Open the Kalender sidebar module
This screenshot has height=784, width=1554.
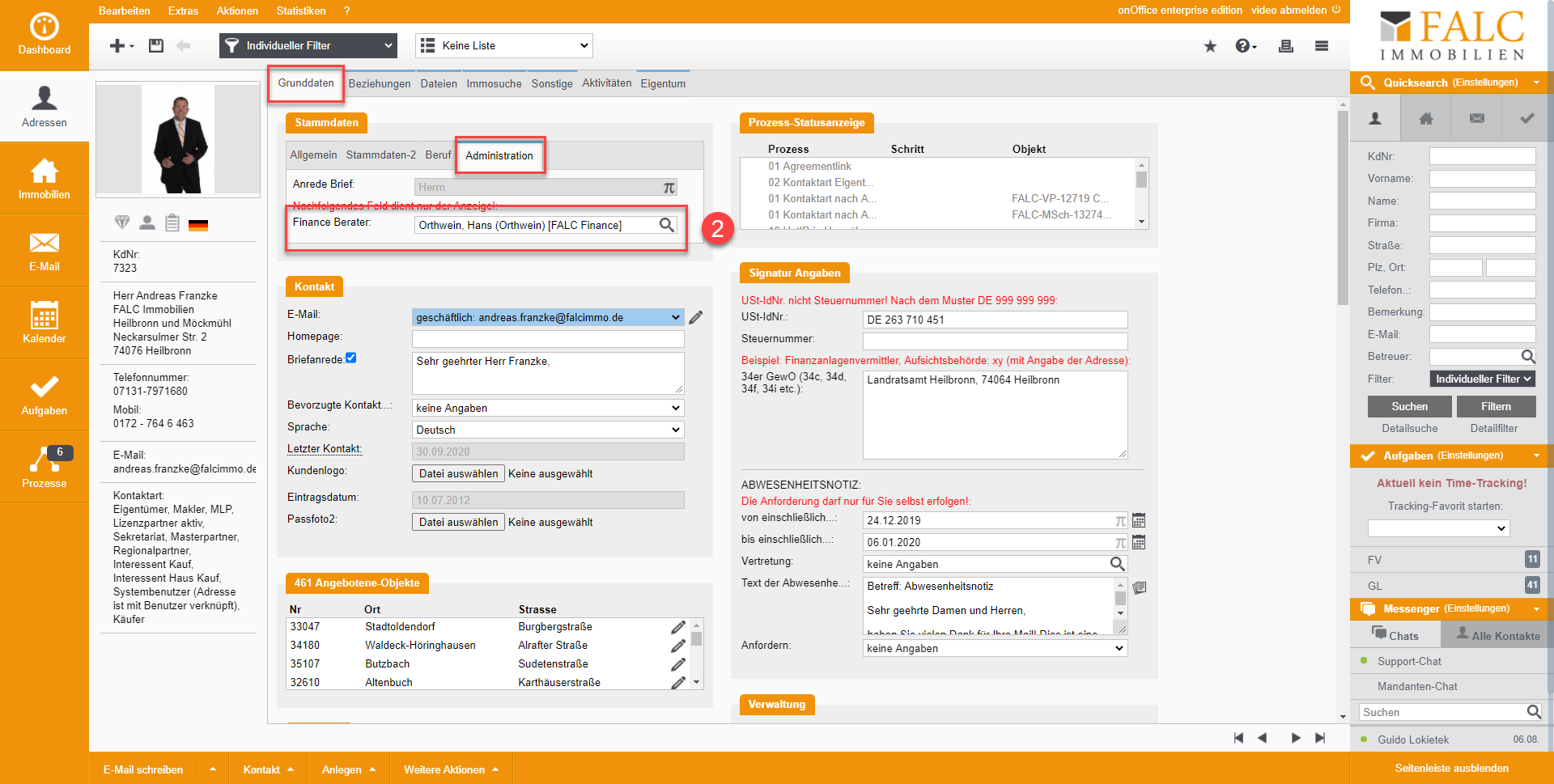pos(44,323)
